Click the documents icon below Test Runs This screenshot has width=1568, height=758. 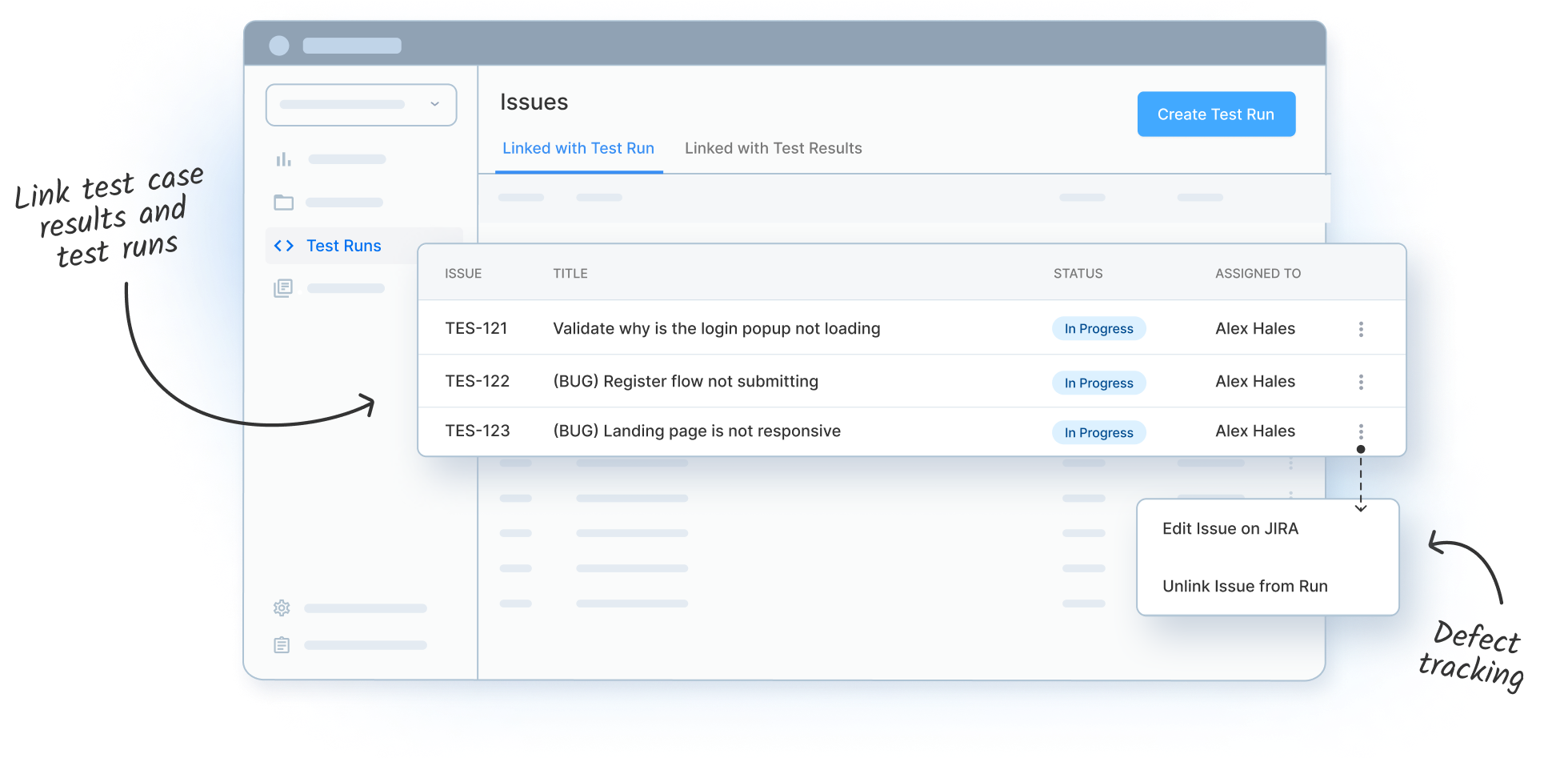(x=282, y=288)
